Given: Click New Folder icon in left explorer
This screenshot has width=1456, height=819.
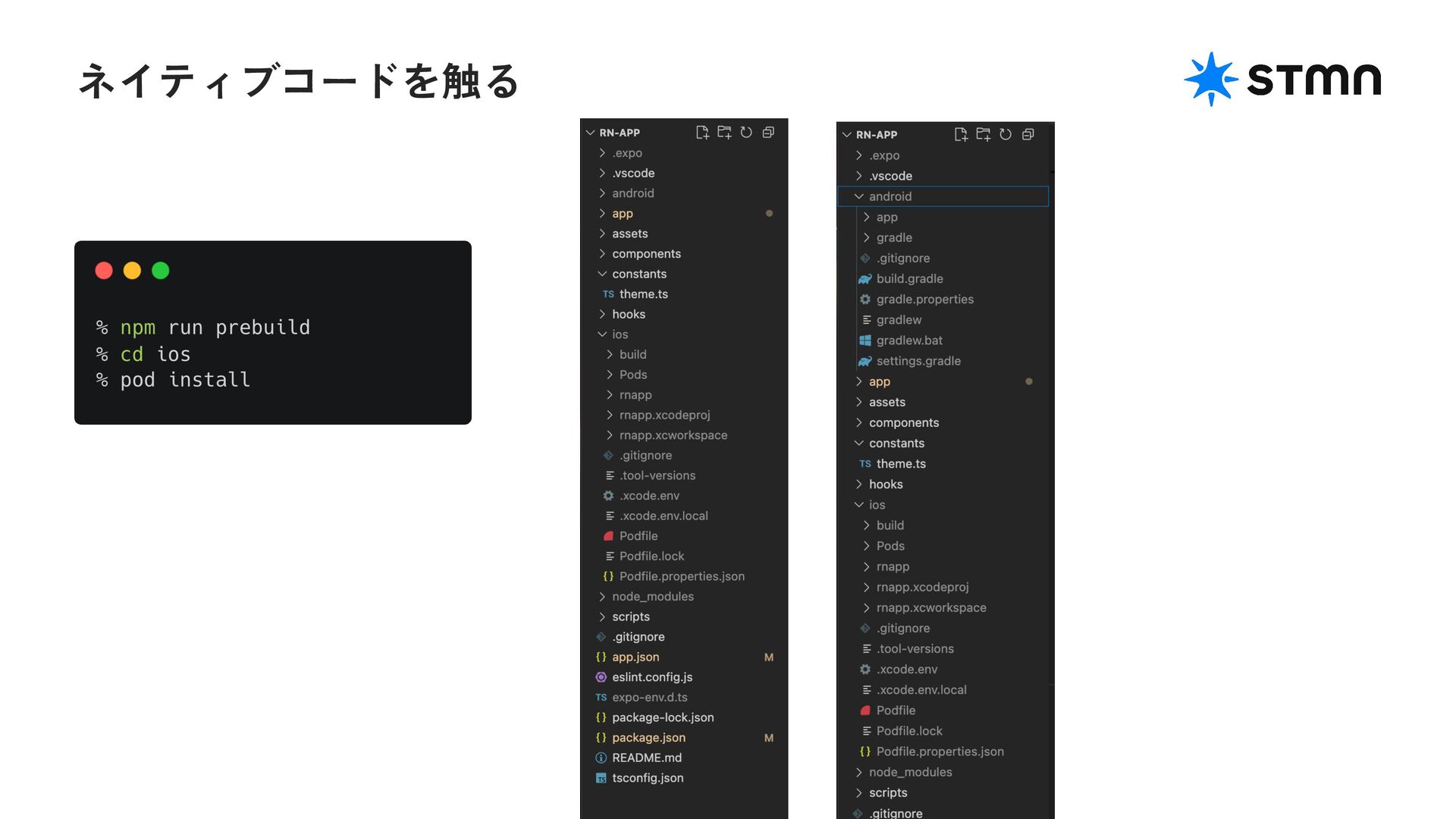Looking at the screenshot, I should click(724, 133).
